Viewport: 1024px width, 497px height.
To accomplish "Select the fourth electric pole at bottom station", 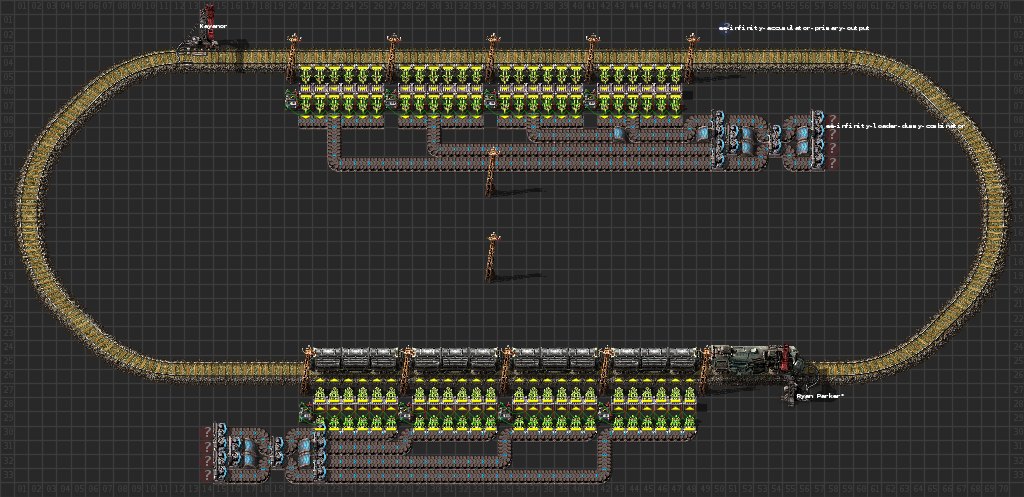I will click(x=607, y=370).
